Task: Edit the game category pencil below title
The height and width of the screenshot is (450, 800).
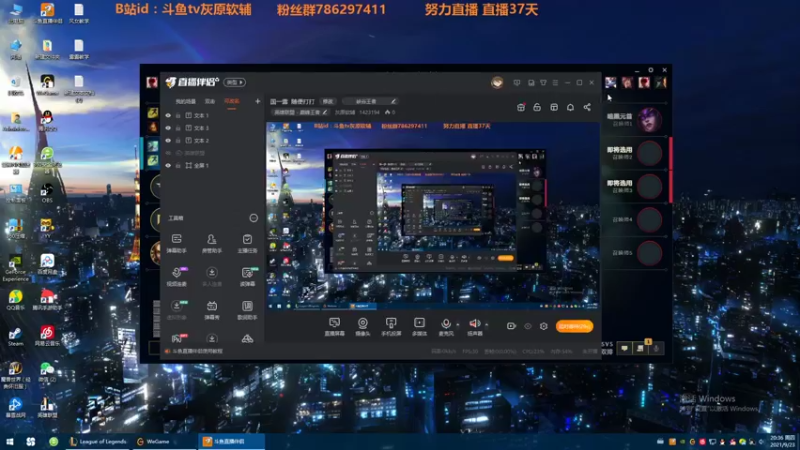Action: (326, 112)
